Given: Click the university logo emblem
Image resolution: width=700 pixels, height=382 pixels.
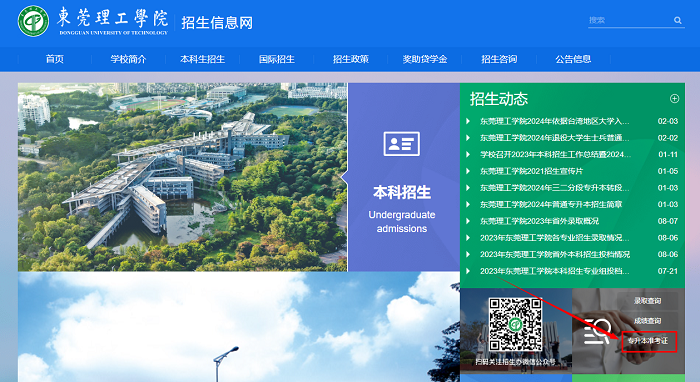Looking at the screenshot, I should pyautogui.click(x=33, y=21).
